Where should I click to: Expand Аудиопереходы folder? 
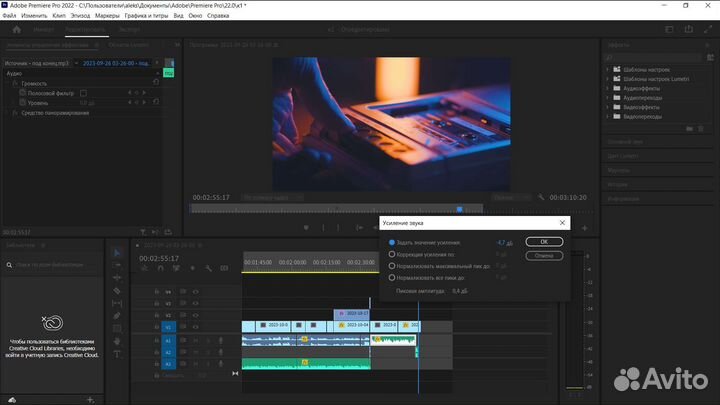(x=608, y=98)
